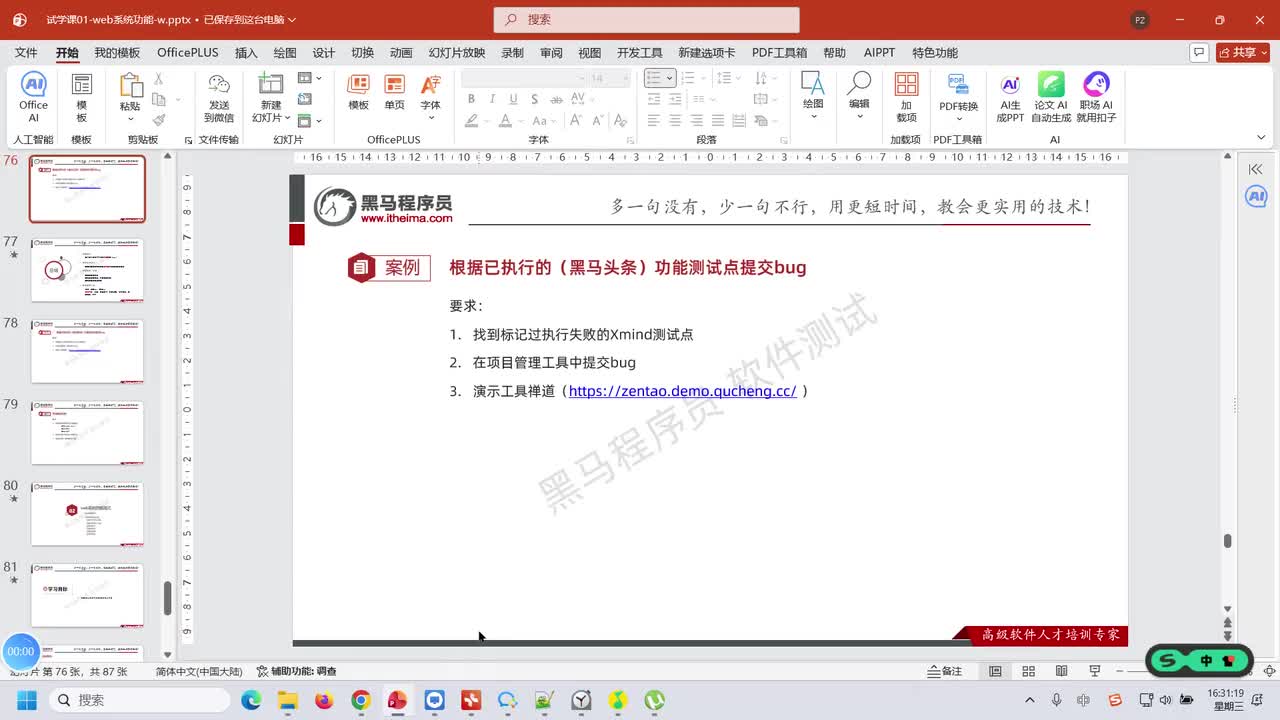Click the text highlight color pen
The width and height of the screenshot is (1280, 720).
tap(471, 120)
